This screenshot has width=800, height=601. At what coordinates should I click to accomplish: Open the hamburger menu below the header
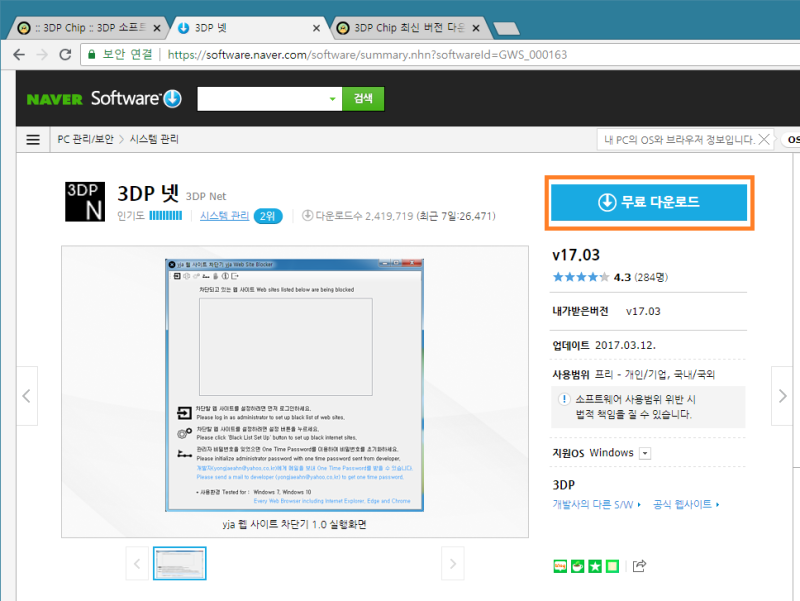tap(32, 139)
